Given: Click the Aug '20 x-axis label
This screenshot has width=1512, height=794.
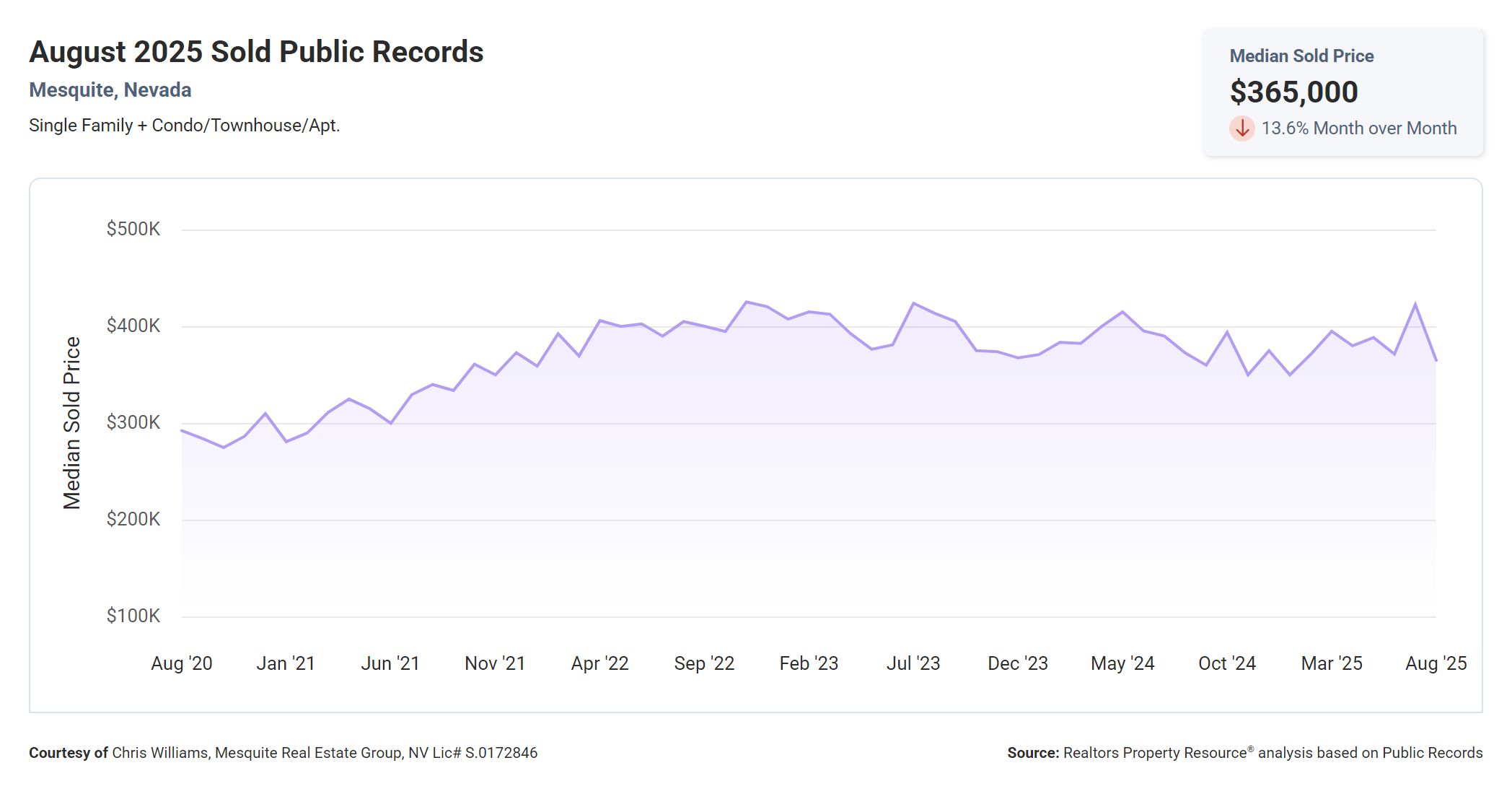Looking at the screenshot, I should [x=182, y=663].
